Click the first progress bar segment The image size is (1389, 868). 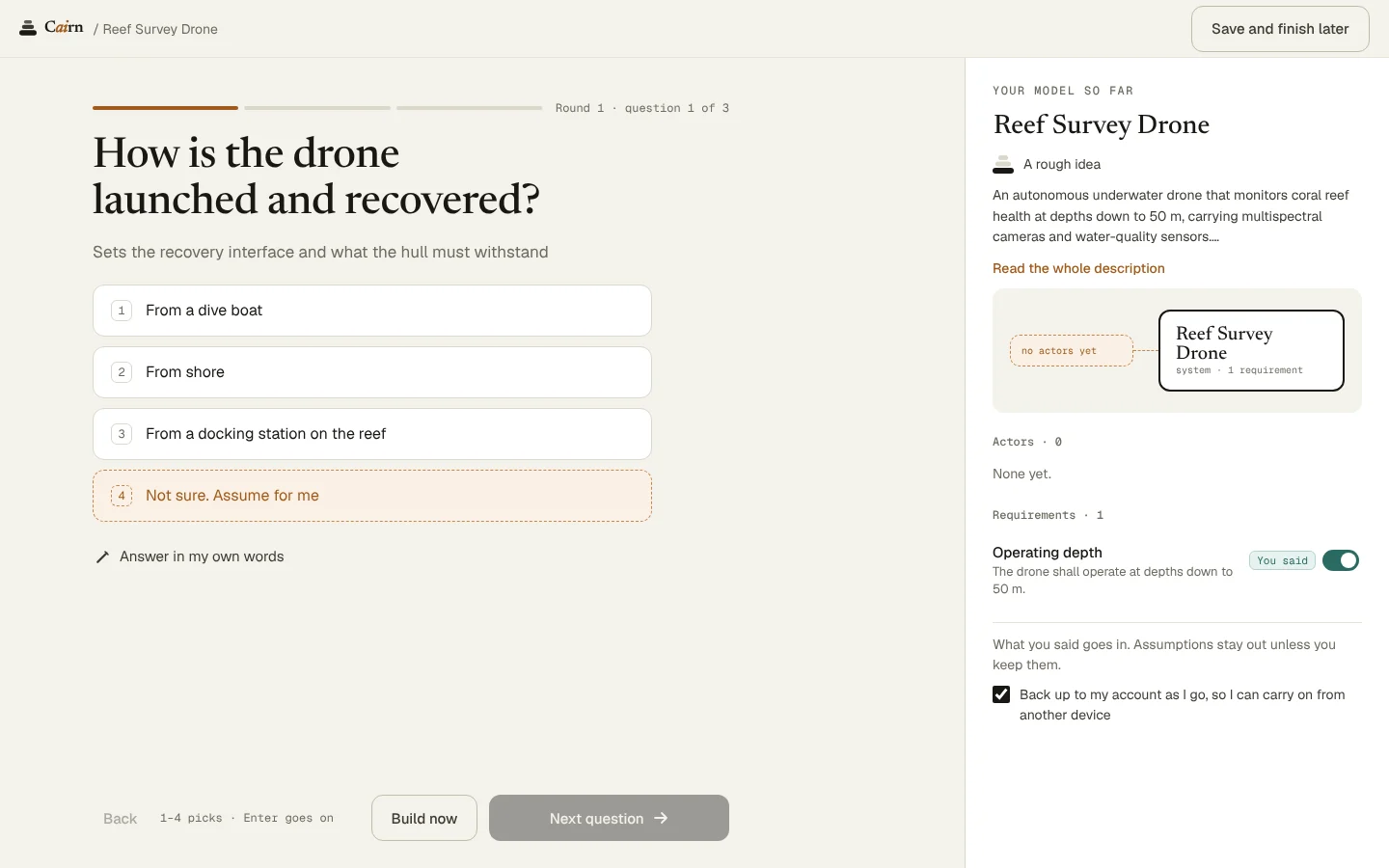165,108
